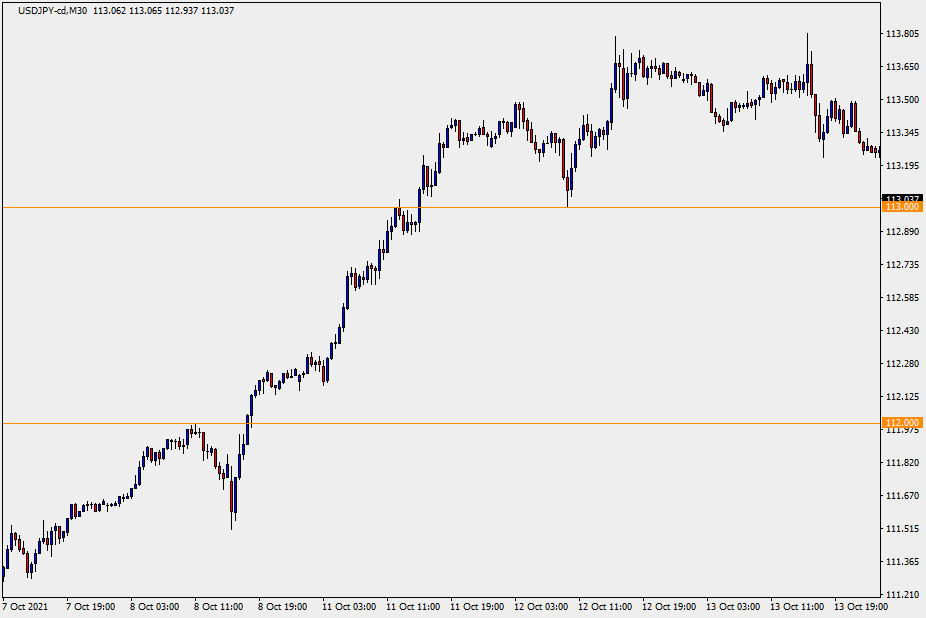
Task: Click the OHLC values in chart header
Action: coord(163,11)
